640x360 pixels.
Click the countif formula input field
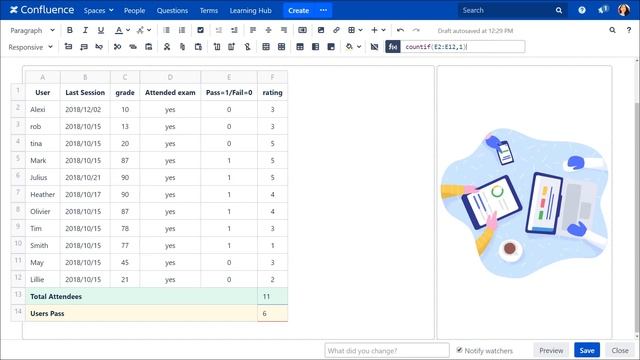(463, 47)
